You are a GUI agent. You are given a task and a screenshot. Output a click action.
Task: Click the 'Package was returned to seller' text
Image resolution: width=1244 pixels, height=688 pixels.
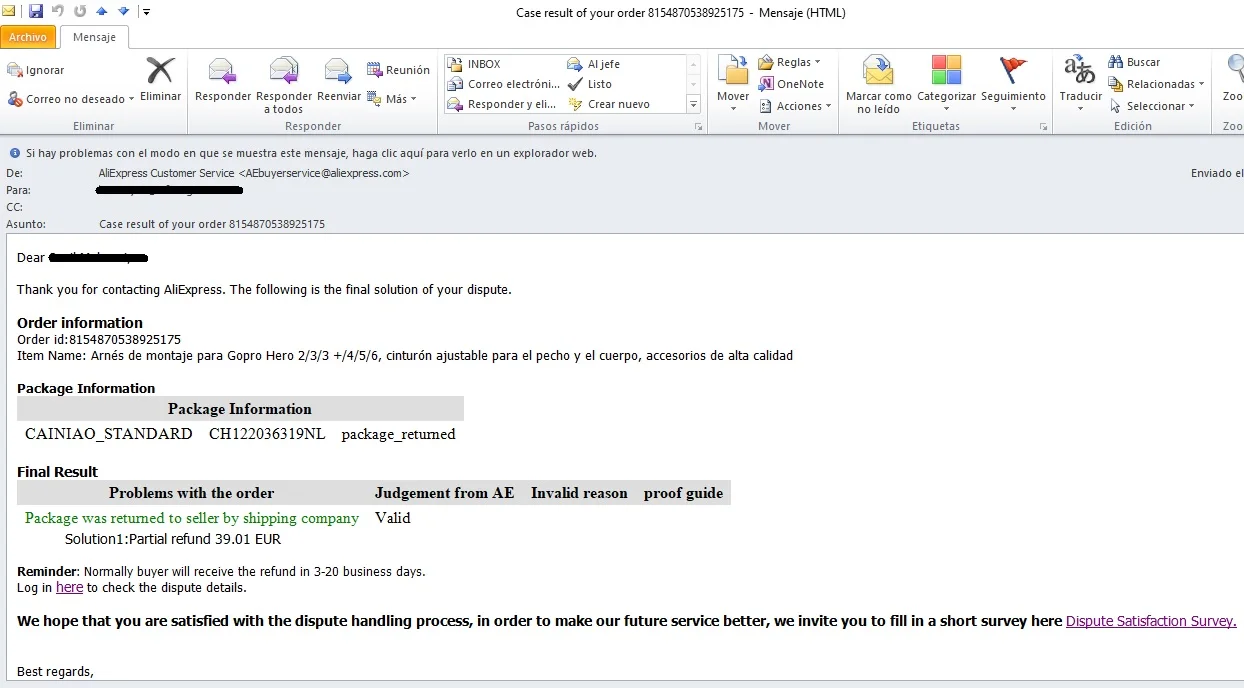tap(192, 518)
